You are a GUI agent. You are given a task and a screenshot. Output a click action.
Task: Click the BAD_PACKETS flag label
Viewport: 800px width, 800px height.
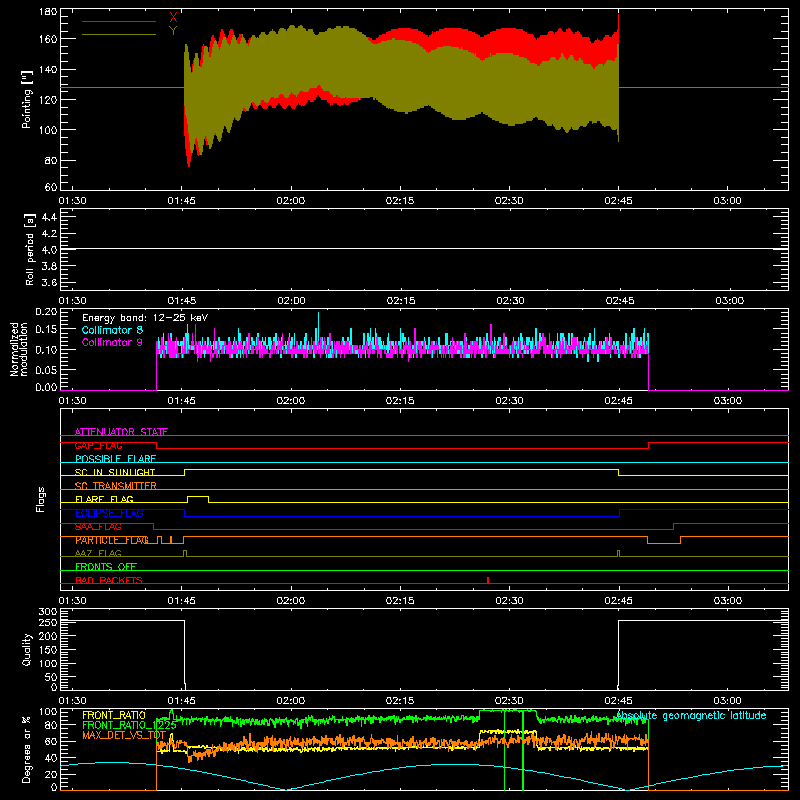click(109, 580)
